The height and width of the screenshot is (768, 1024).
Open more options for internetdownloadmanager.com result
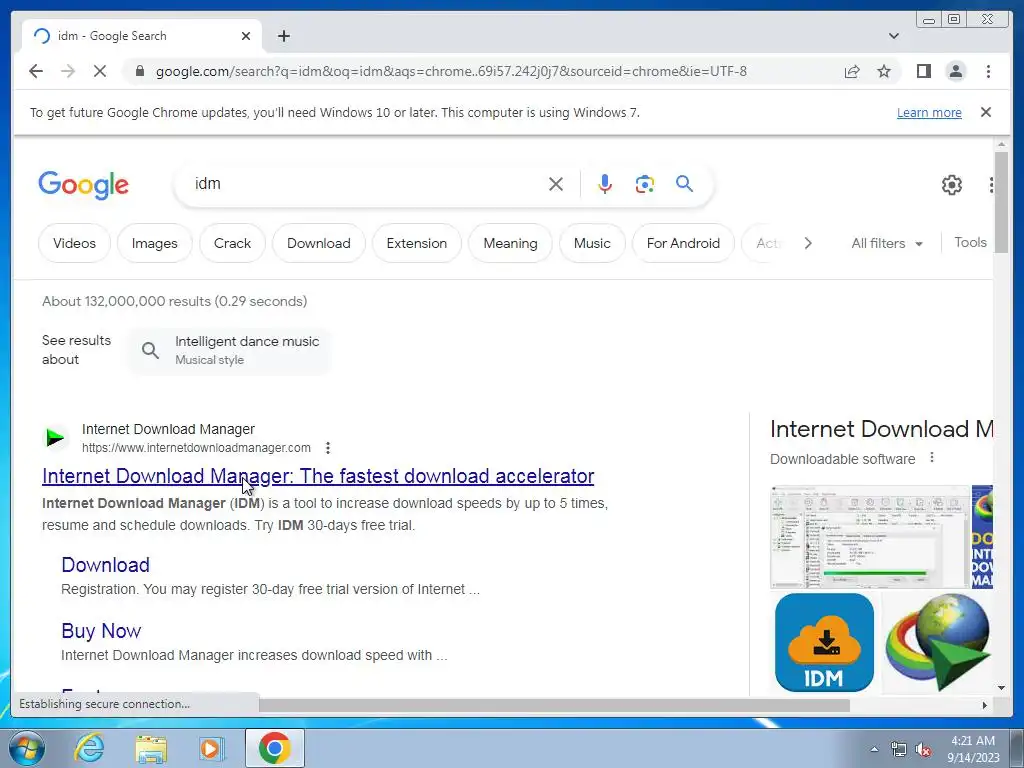(x=328, y=448)
